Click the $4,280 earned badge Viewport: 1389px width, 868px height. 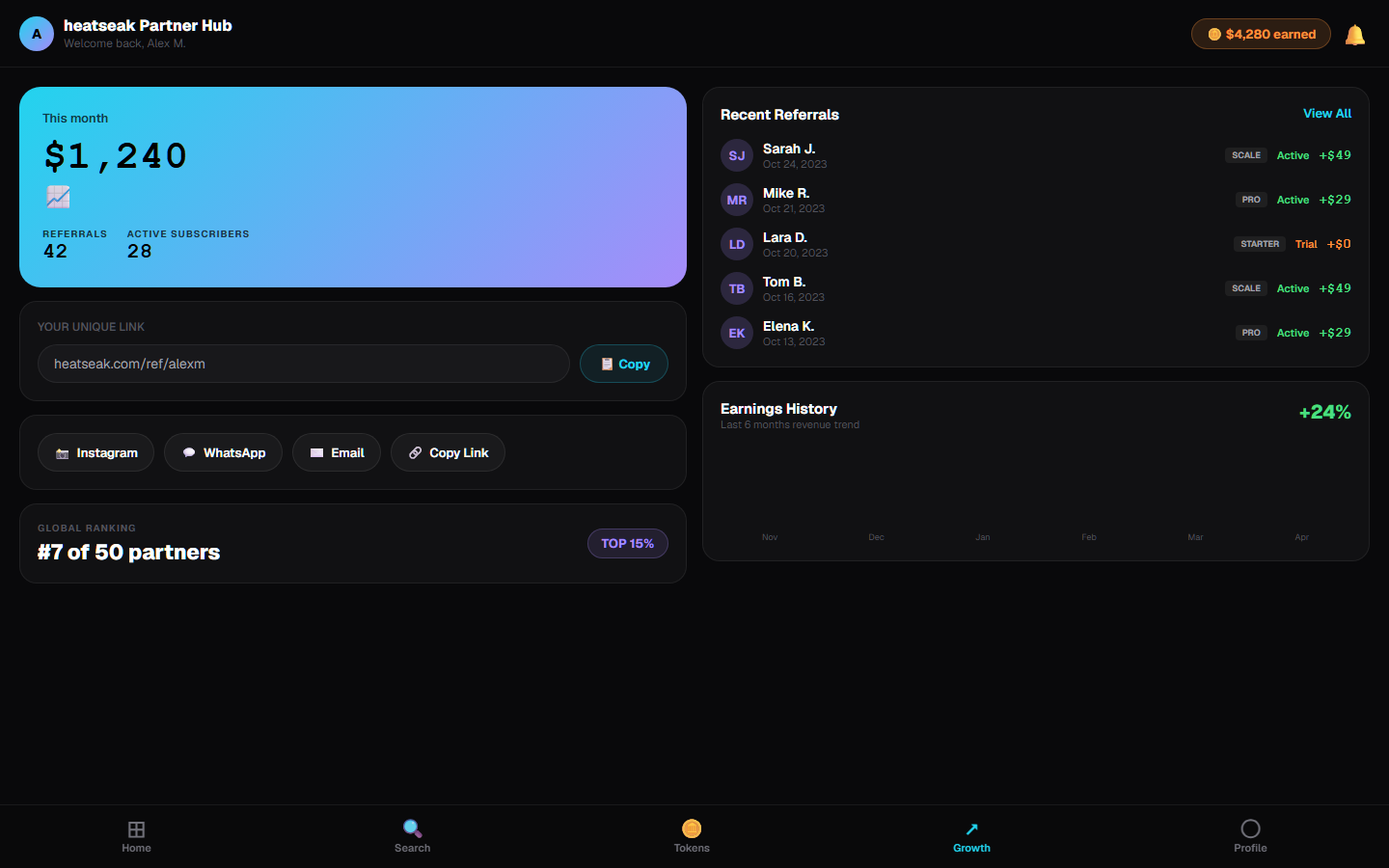1261,34
